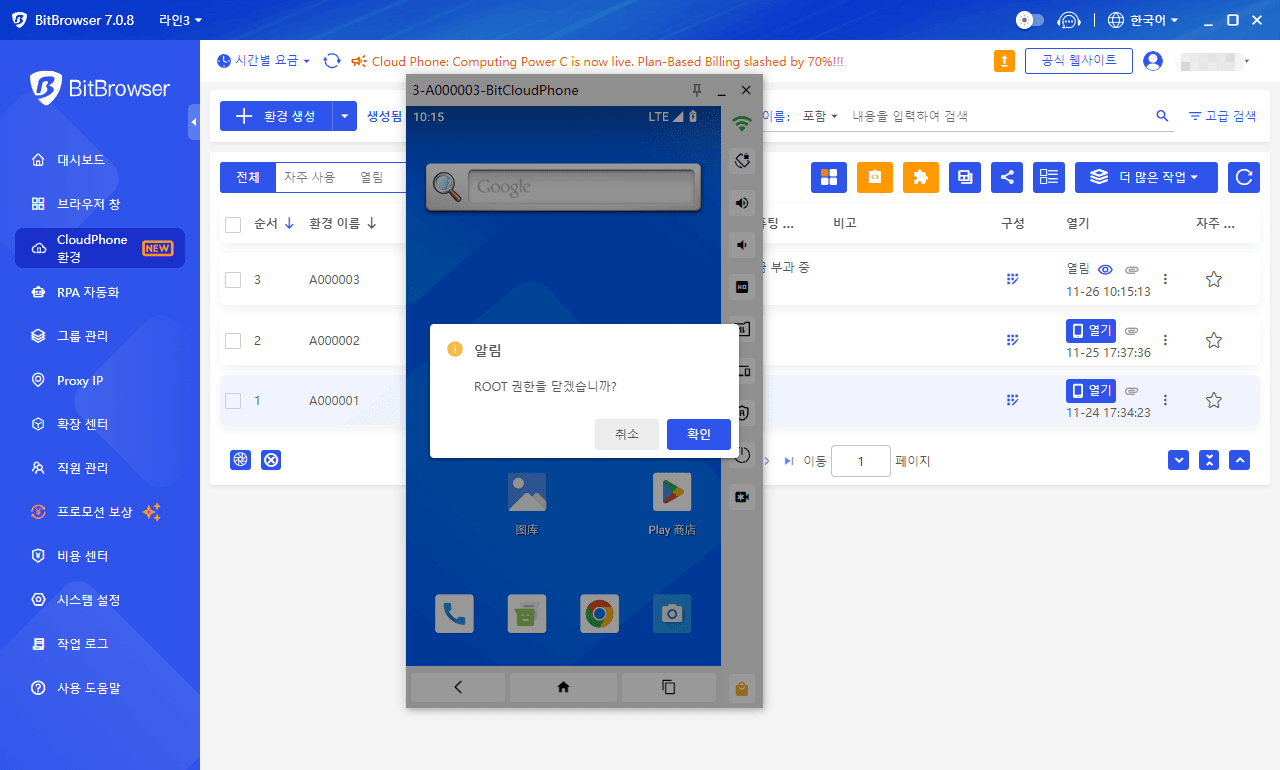The width and height of the screenshot is (1280, 770).
Task: Favorite environment A000002 with the star
Action: [1213, 340]
